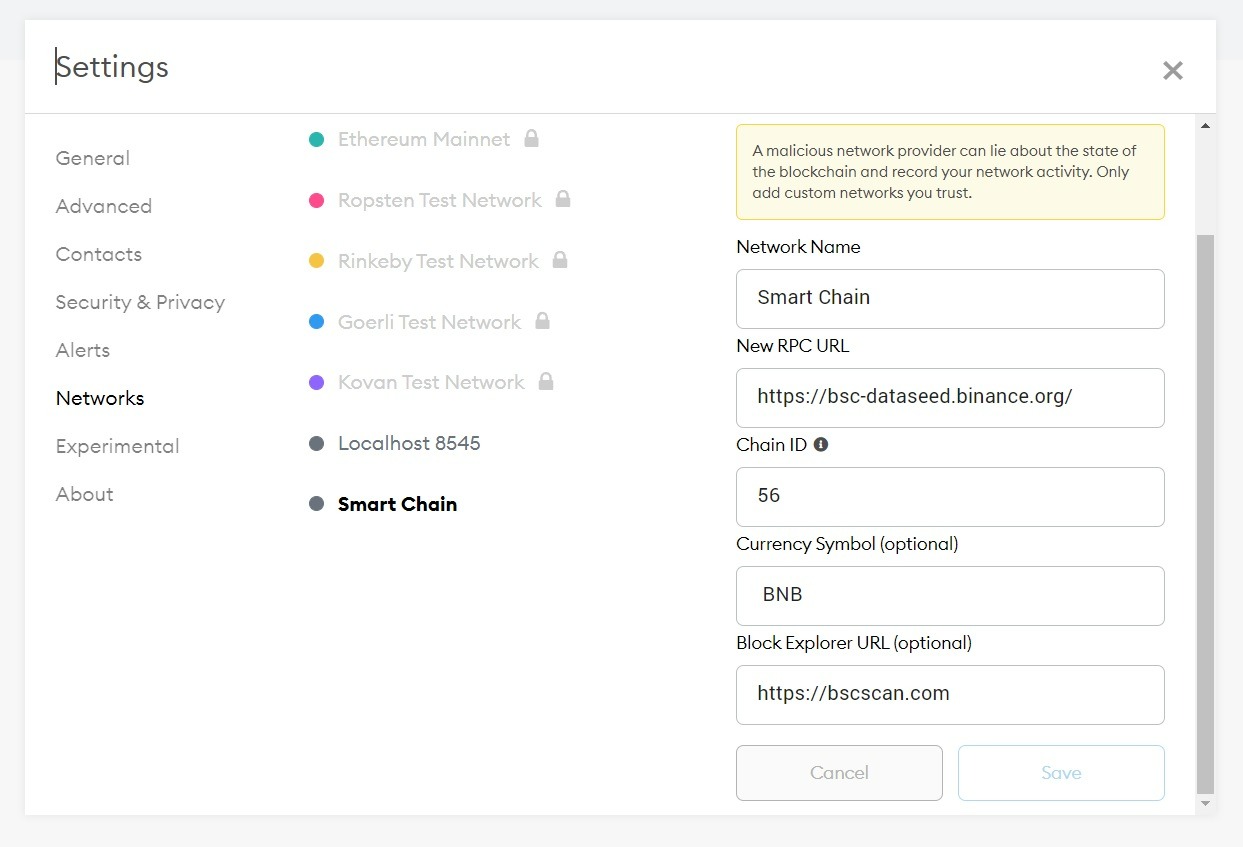Image resolution: width=1243 pixels, height=847 pixels.
Task: Click the lock icon next to Ropsten Test Network
Action: click(563, 199)
